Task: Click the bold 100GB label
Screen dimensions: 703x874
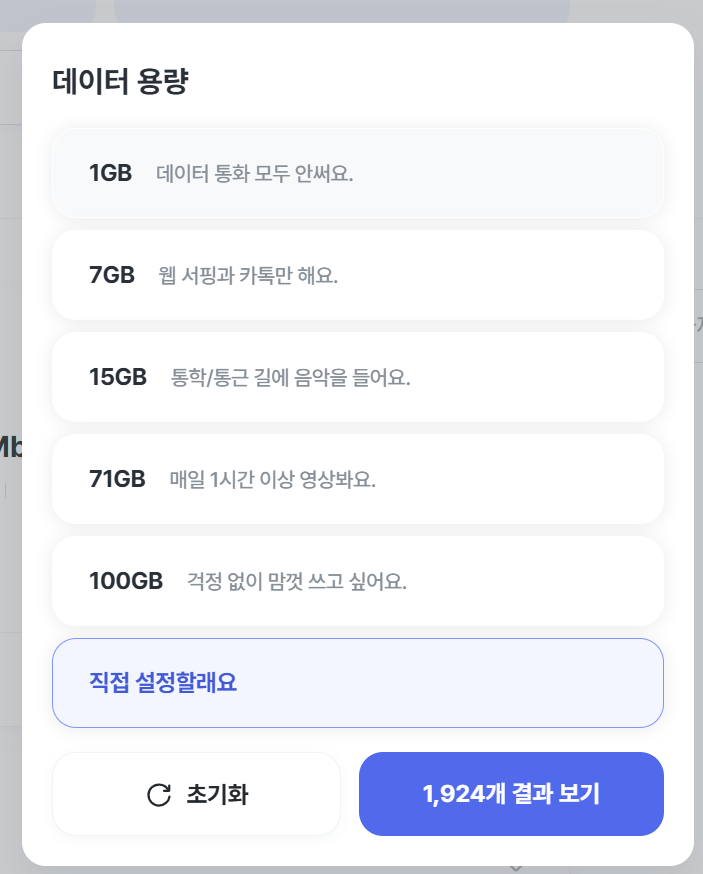Action: pos(126,580)
